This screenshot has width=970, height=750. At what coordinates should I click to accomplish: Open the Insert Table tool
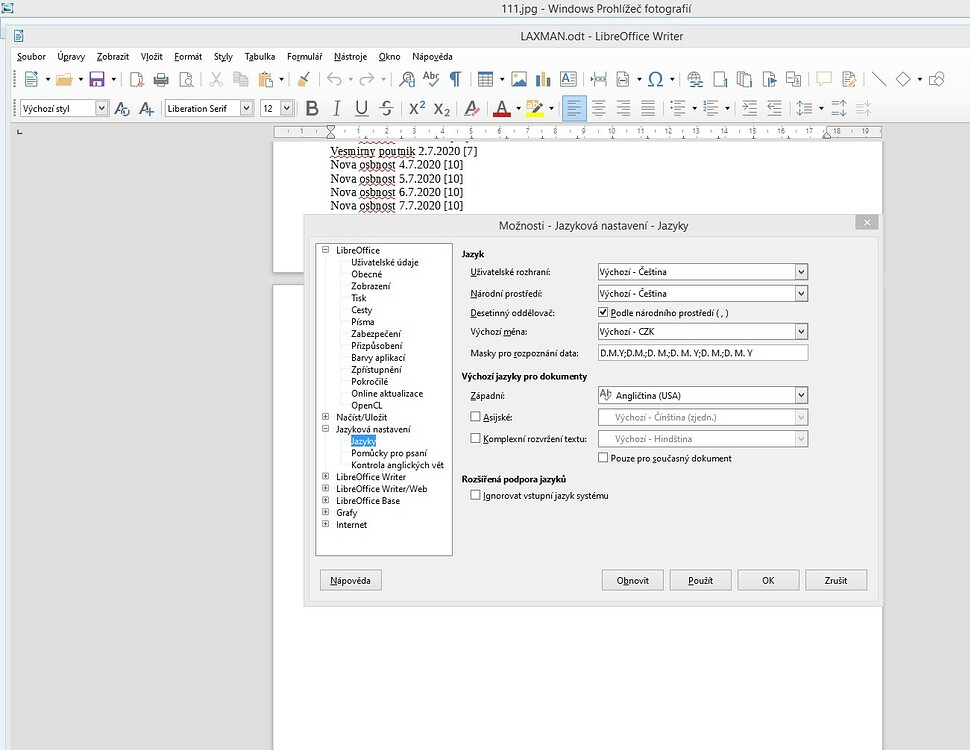tap(485, 78)
